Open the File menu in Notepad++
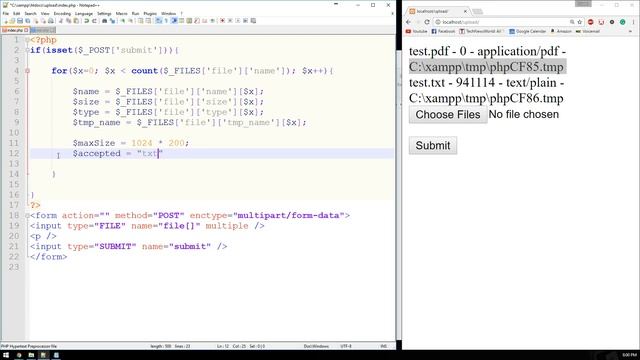The width and height of the screenshot is (640, 360). pyautogui.click(x=6, y=13)
